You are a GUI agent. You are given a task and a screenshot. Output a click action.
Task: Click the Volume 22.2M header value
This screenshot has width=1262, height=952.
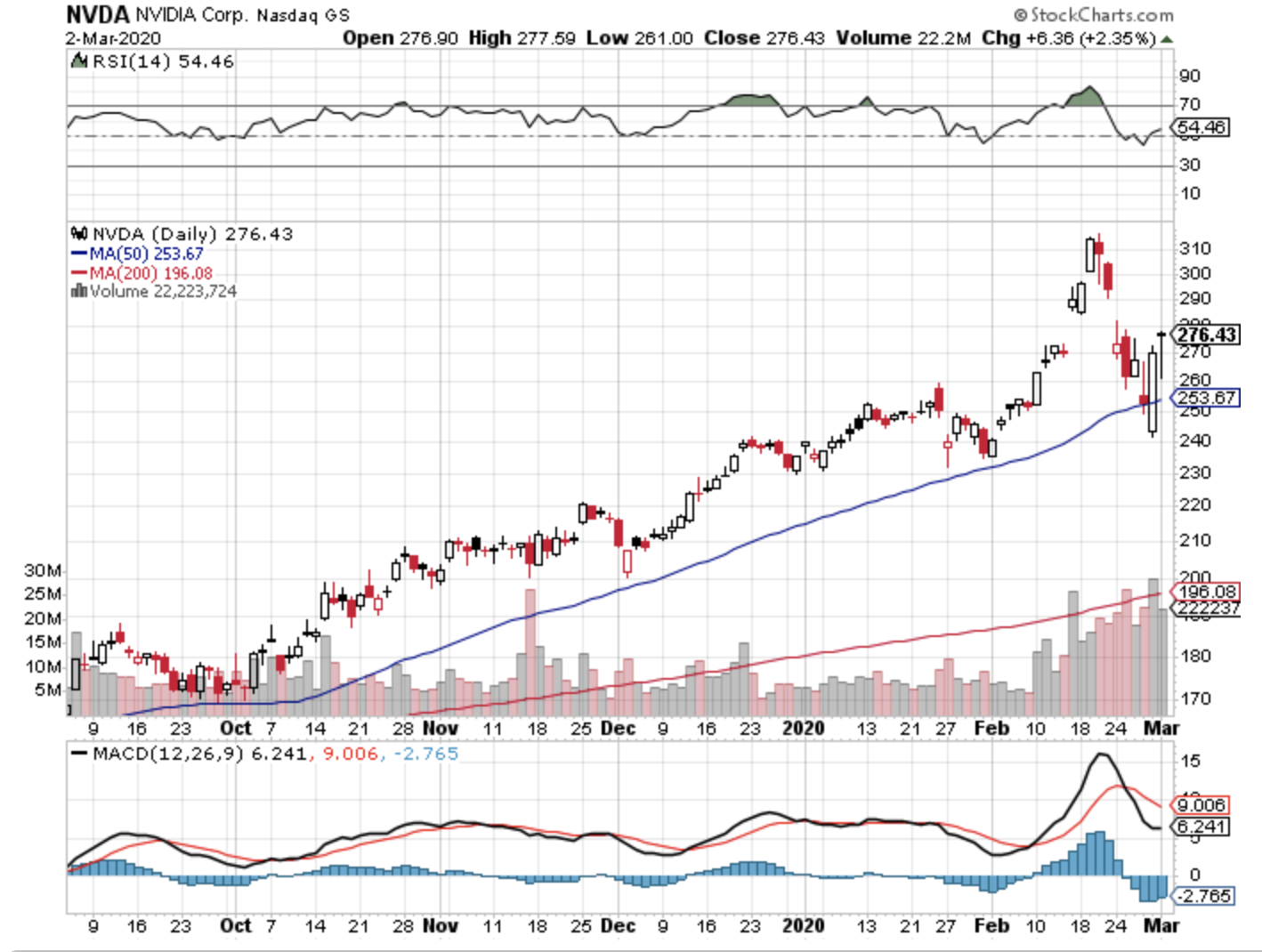coord(903,38)
